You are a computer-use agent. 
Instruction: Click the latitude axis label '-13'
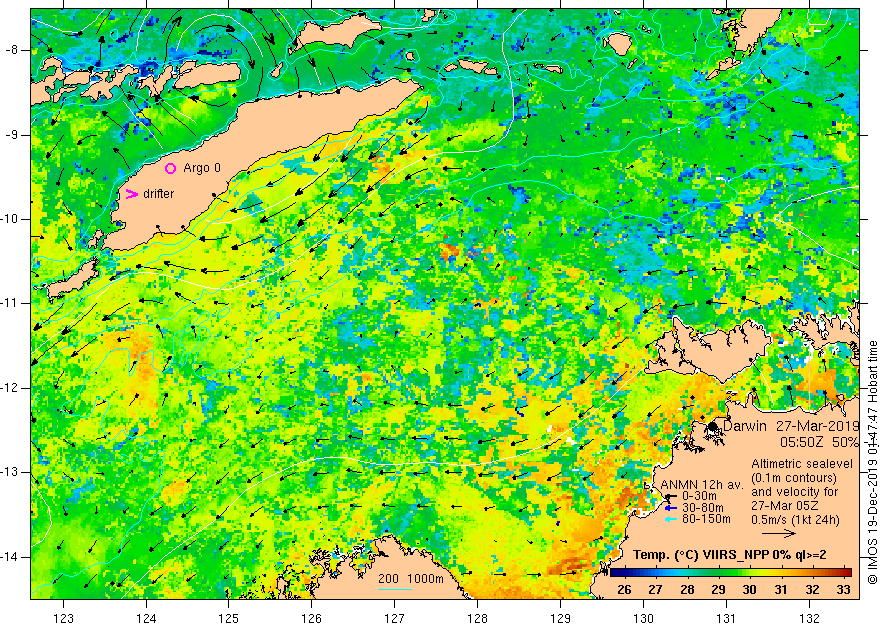(10, 472)
